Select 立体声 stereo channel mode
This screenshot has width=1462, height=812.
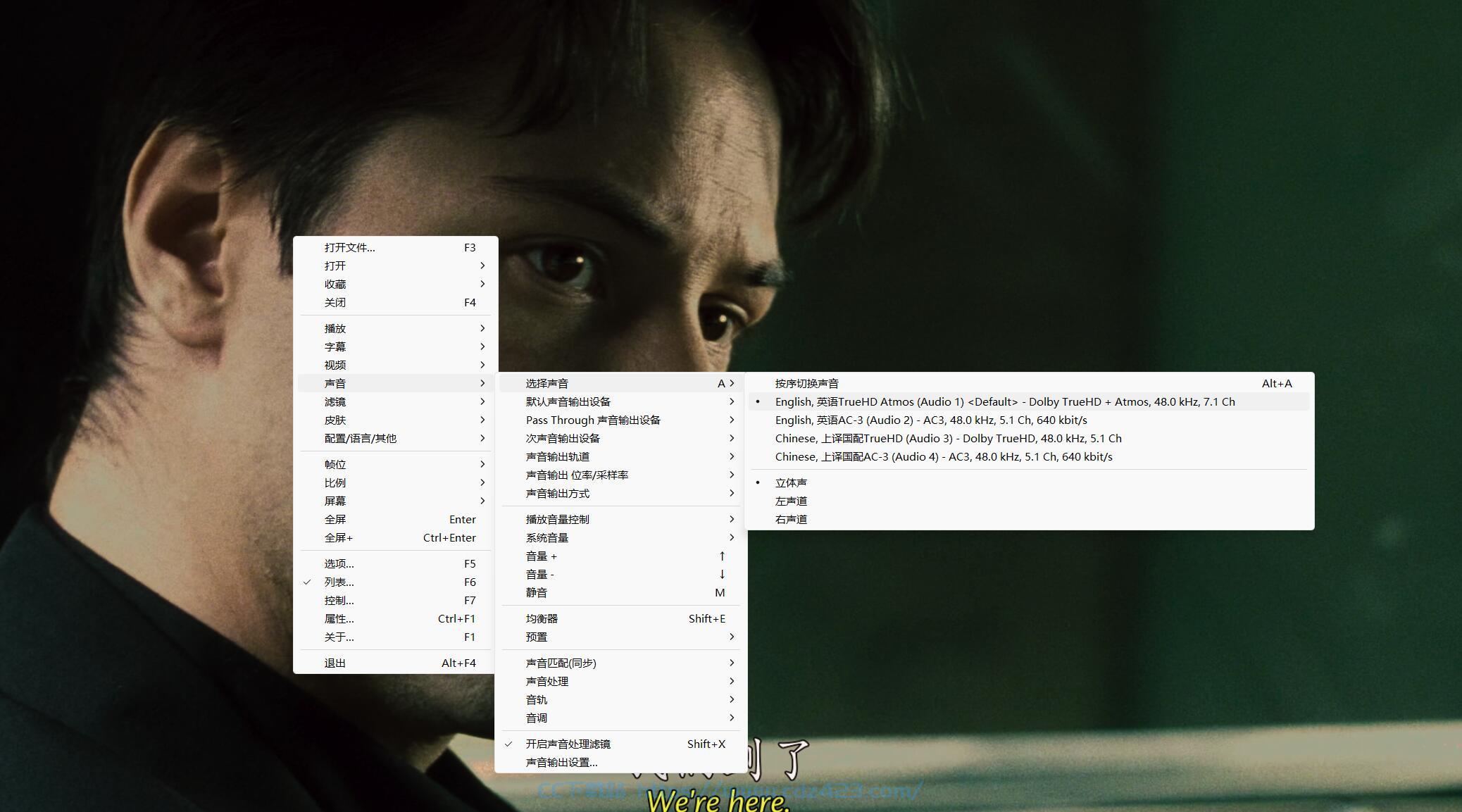1030,482
